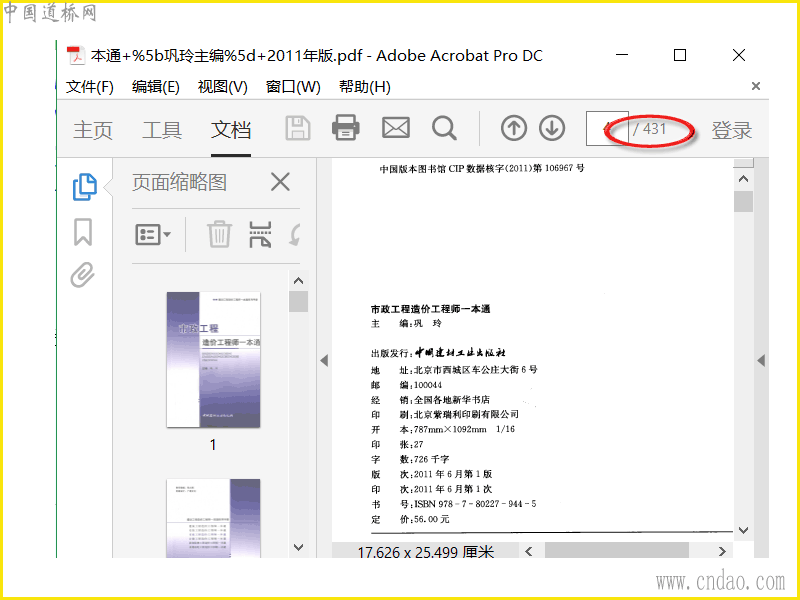Click the total pages text / 431
The width and height of the screenshot is (800, 600).
click(649, 128)
